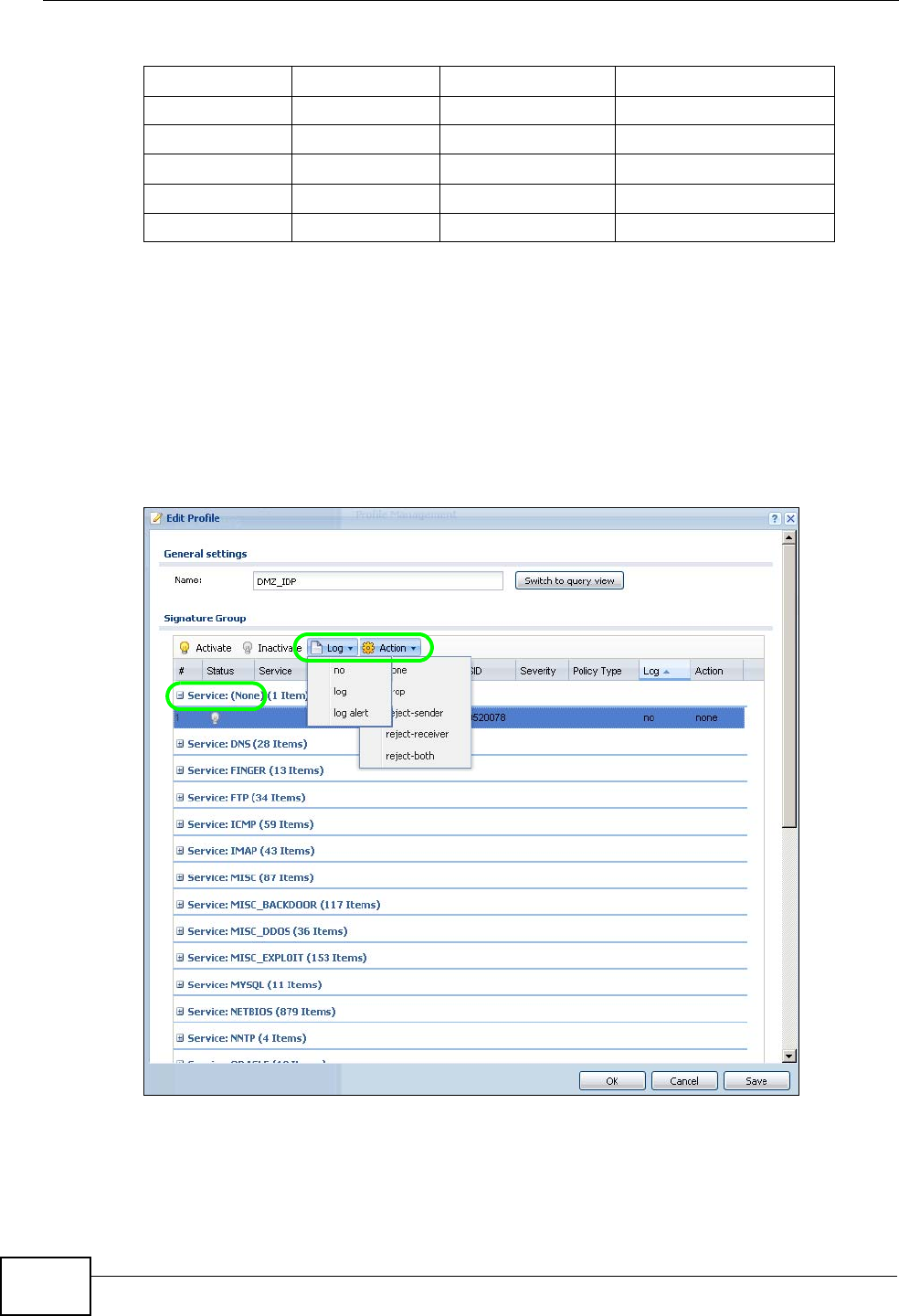Viewport: 899px width, 1316px height.
Task: Click the Policy Type column header
Action: [x=603, y=671]
